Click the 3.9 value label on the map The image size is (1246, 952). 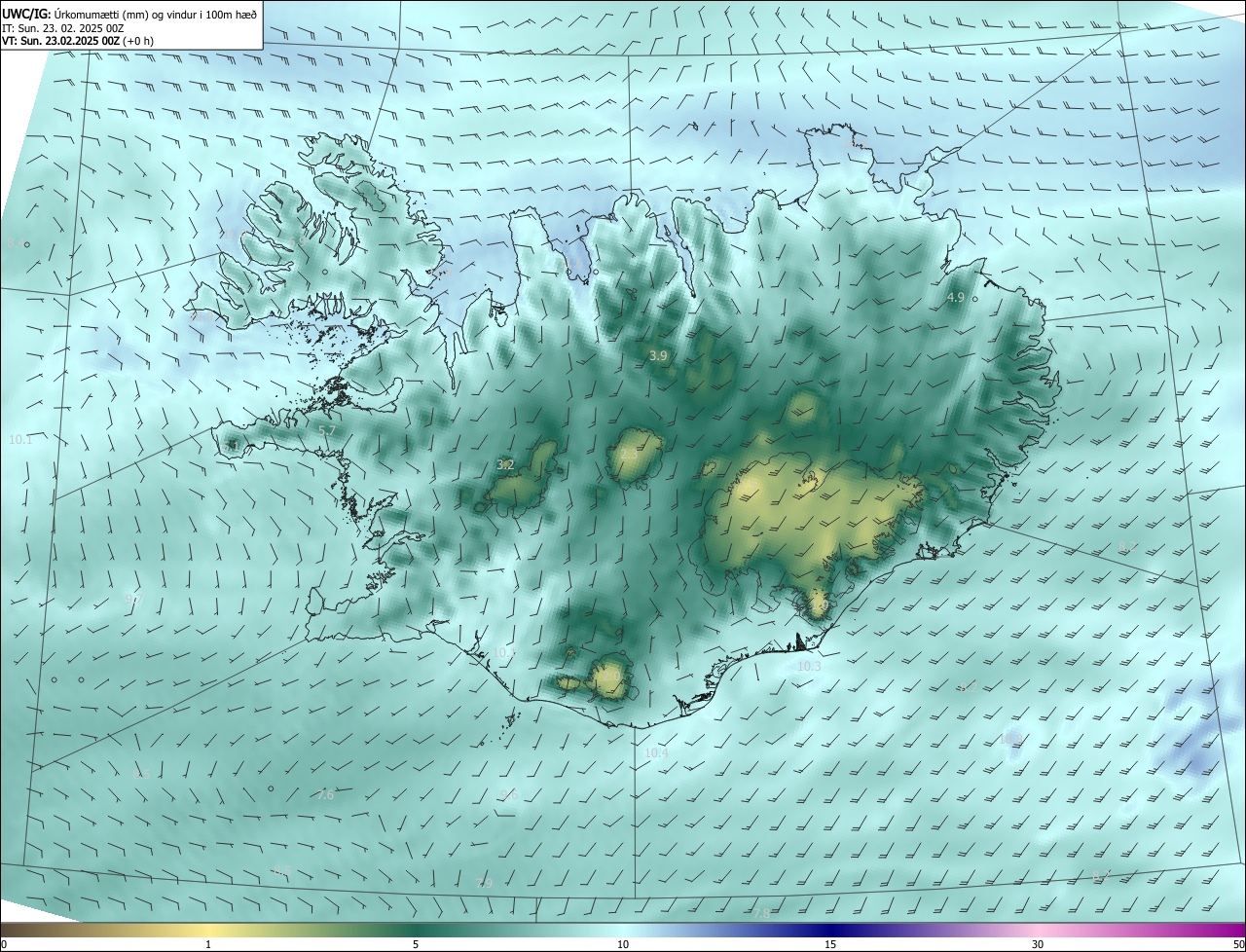point(658,356)
